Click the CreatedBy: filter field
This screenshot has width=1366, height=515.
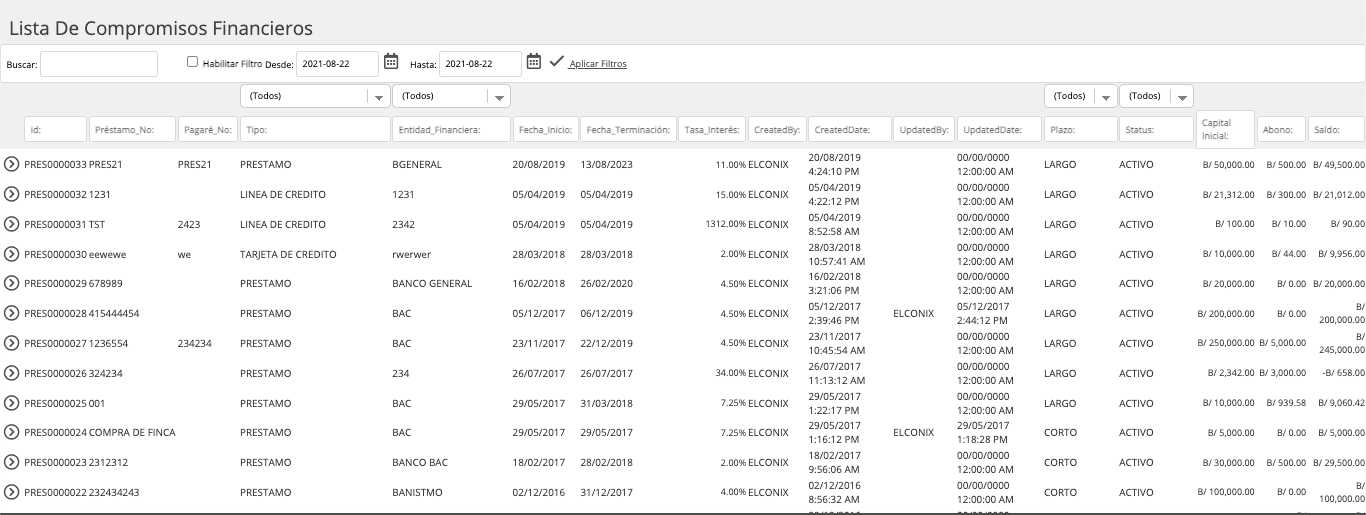[777, 129]
